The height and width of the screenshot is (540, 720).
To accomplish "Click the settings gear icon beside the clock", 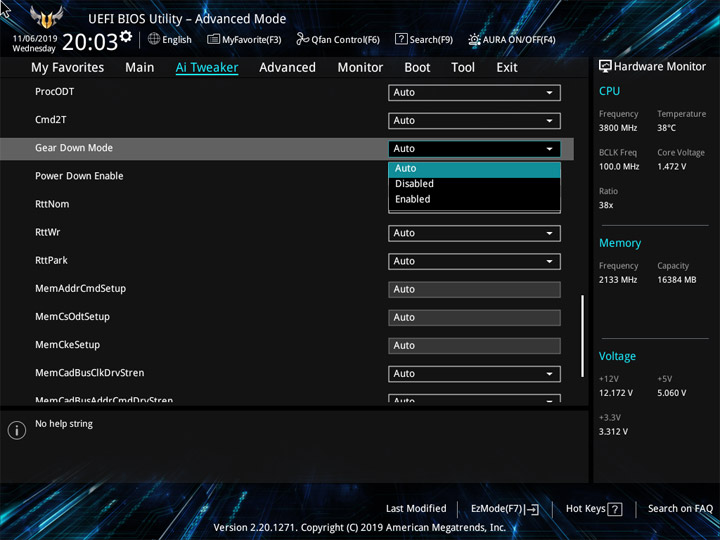I will pos(126,36).
